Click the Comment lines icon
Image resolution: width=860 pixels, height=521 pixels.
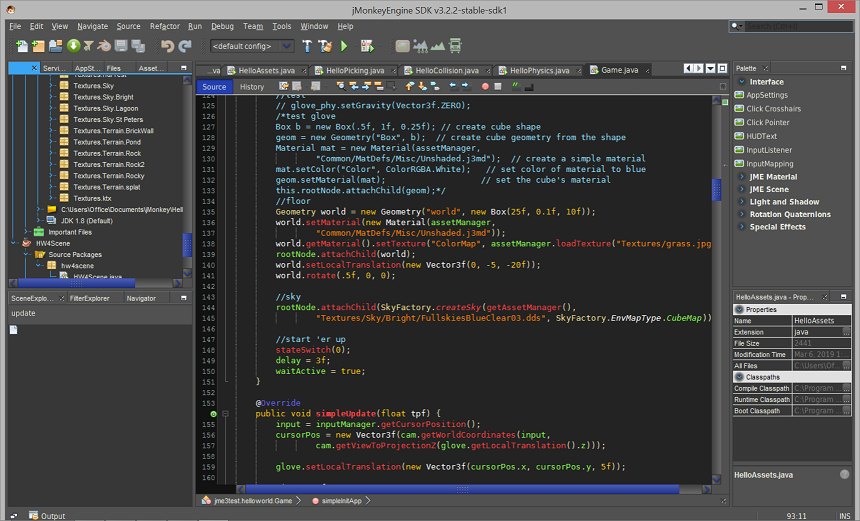coord(516,86)
